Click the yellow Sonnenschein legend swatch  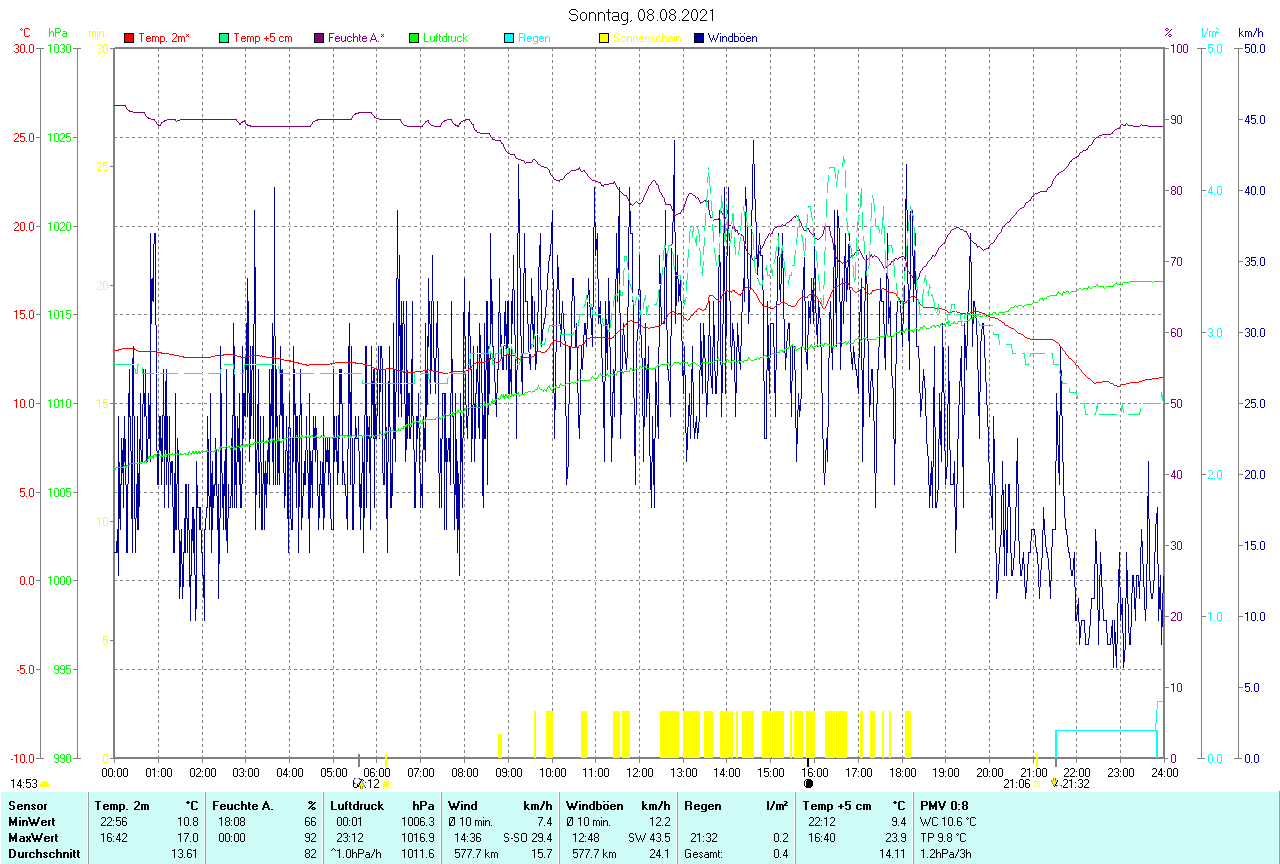coord(604,38)
